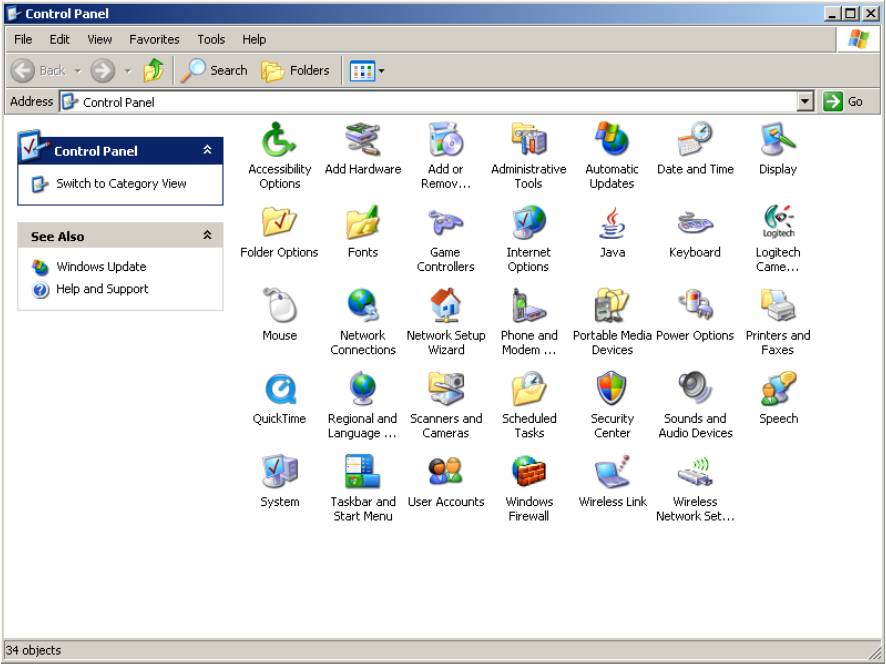This screenshot has width=886, height=664.
Task: Open the Tools menu
Action: (211, 40)
